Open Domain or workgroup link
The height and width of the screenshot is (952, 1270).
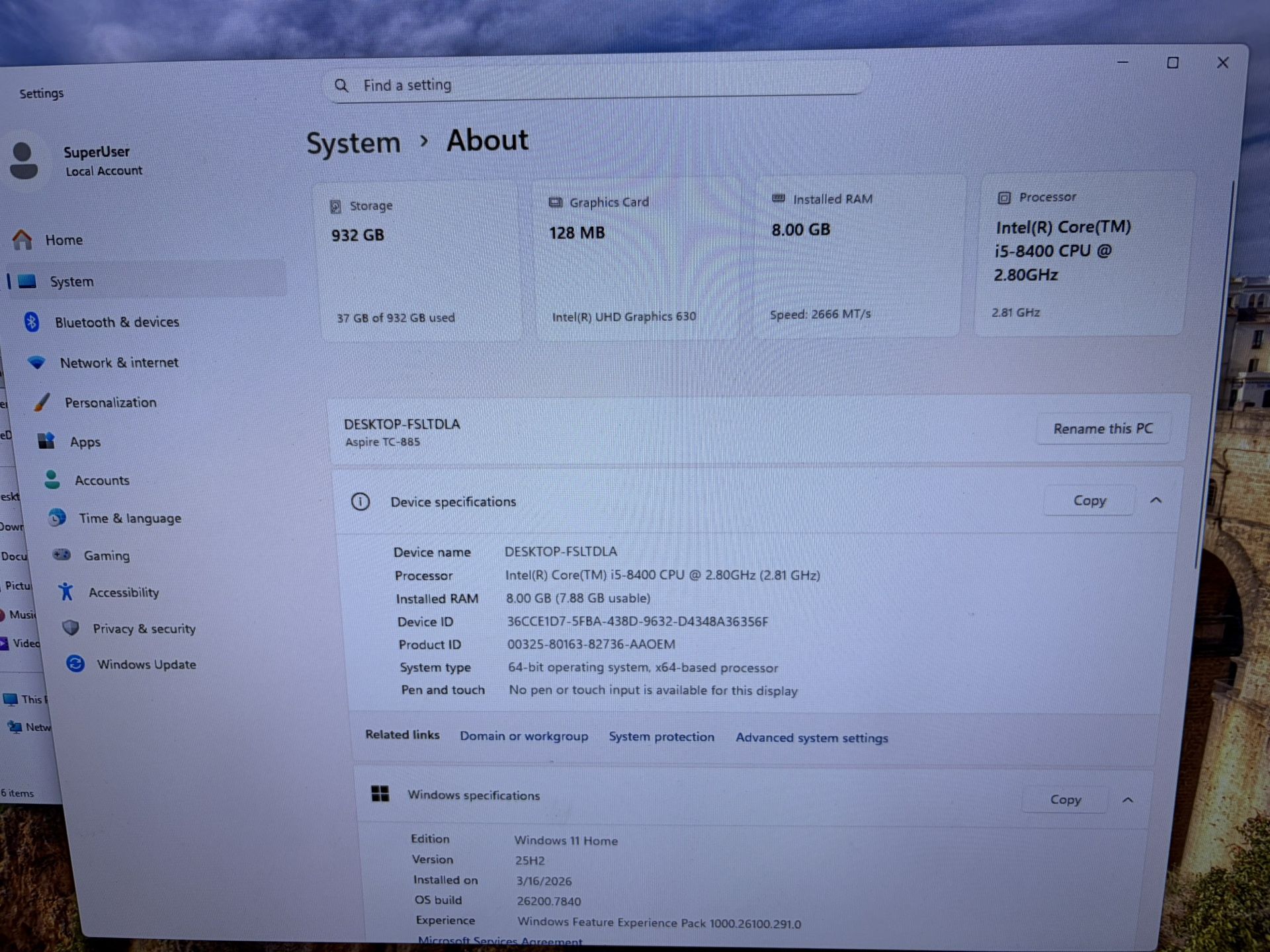click(x=524, y=736)
